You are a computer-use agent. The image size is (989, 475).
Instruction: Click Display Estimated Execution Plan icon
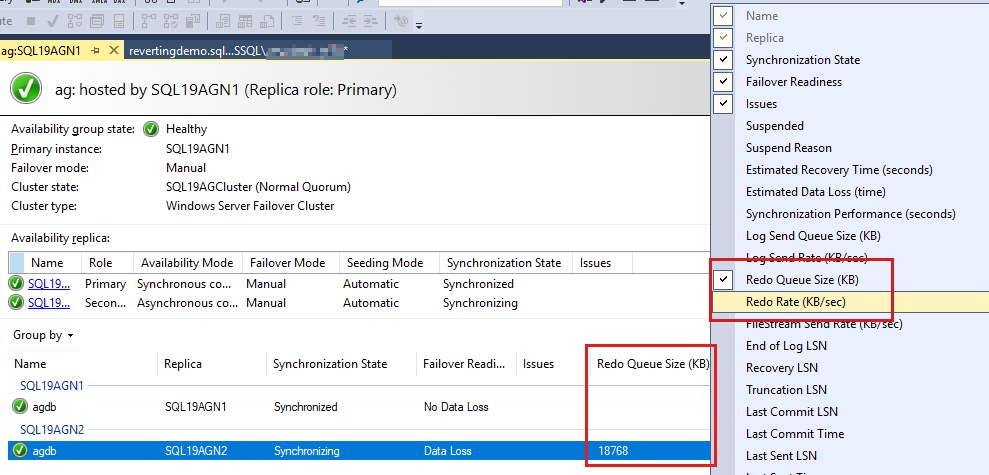pos(74,21)
